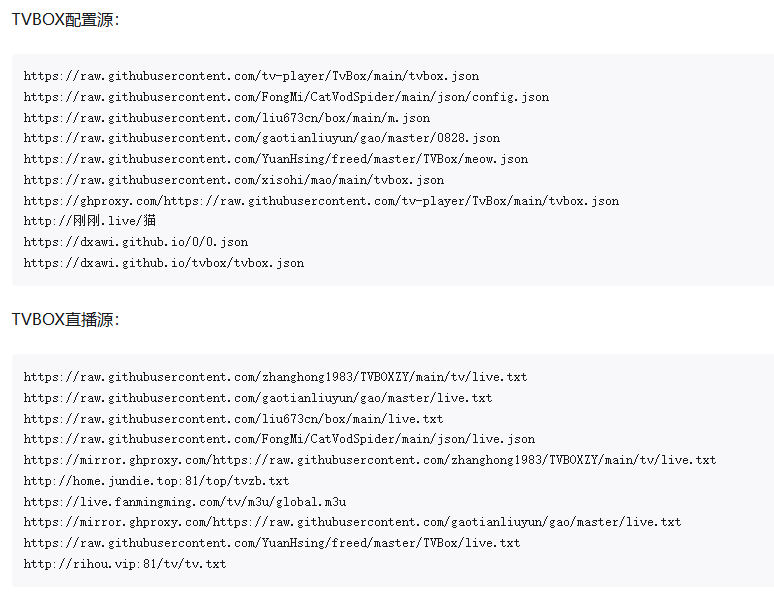774x595 pixels.
Task: Open the home.jundie.top tvzb.txt URL
Action: point(157,481)
